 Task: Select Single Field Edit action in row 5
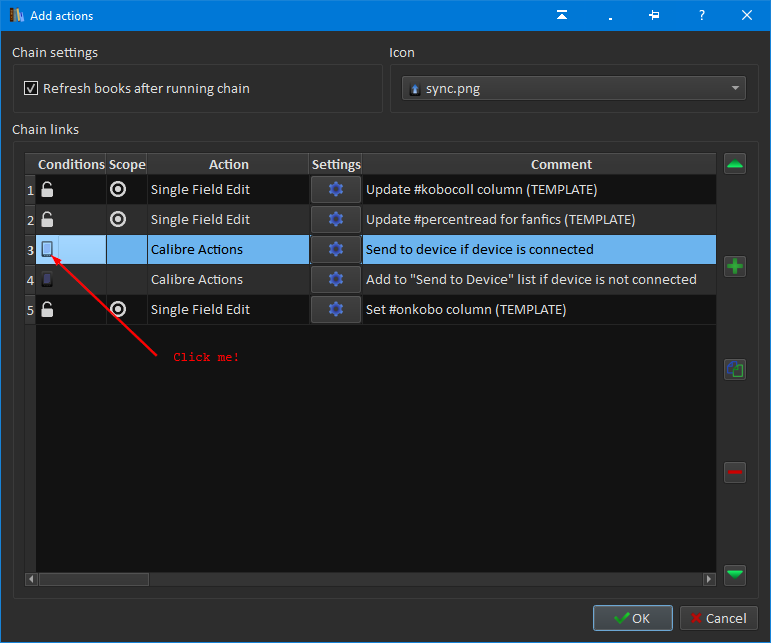[x=228, y=309]
